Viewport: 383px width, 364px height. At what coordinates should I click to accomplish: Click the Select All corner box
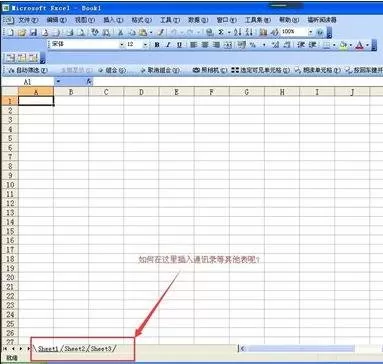point(10,92)
